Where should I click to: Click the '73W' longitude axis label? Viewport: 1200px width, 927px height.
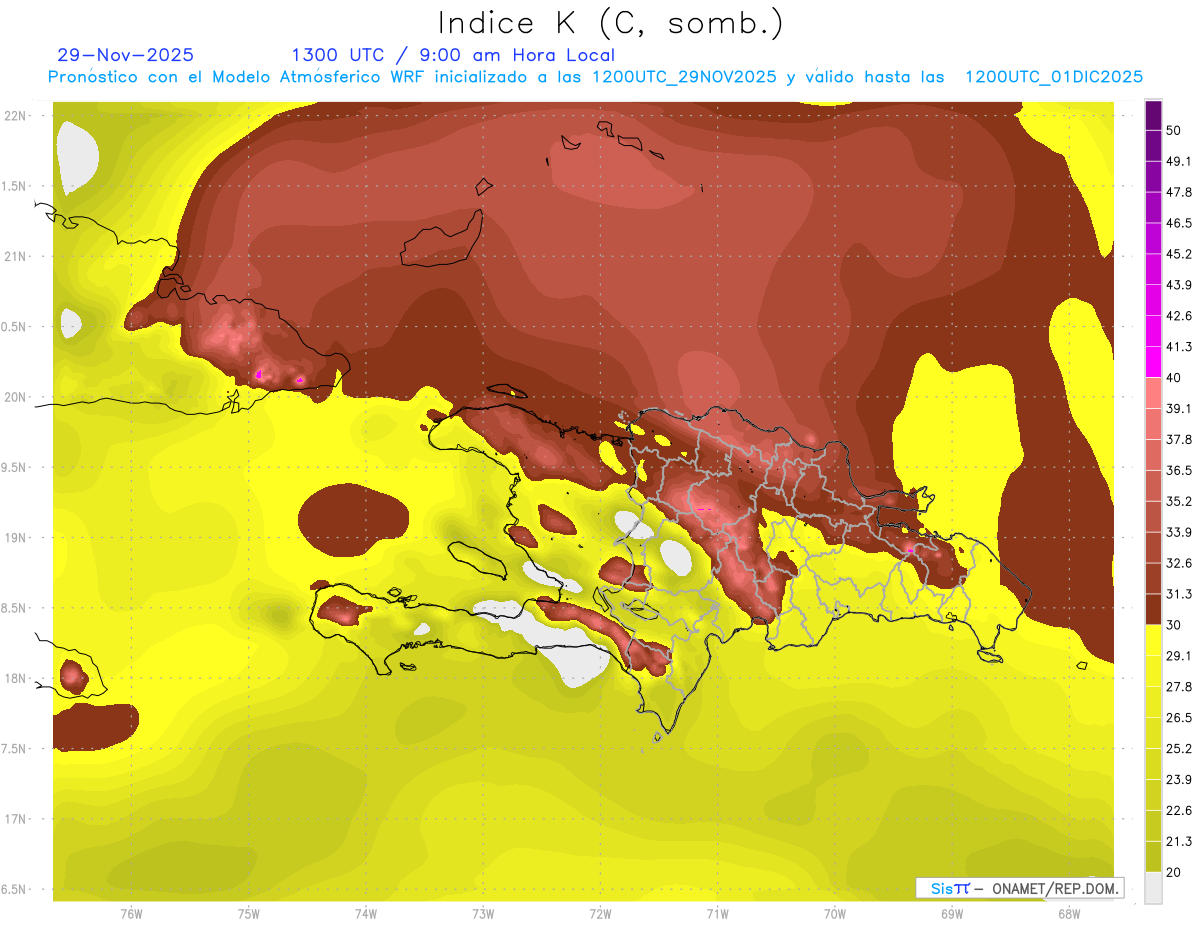(x=483, y=914)
